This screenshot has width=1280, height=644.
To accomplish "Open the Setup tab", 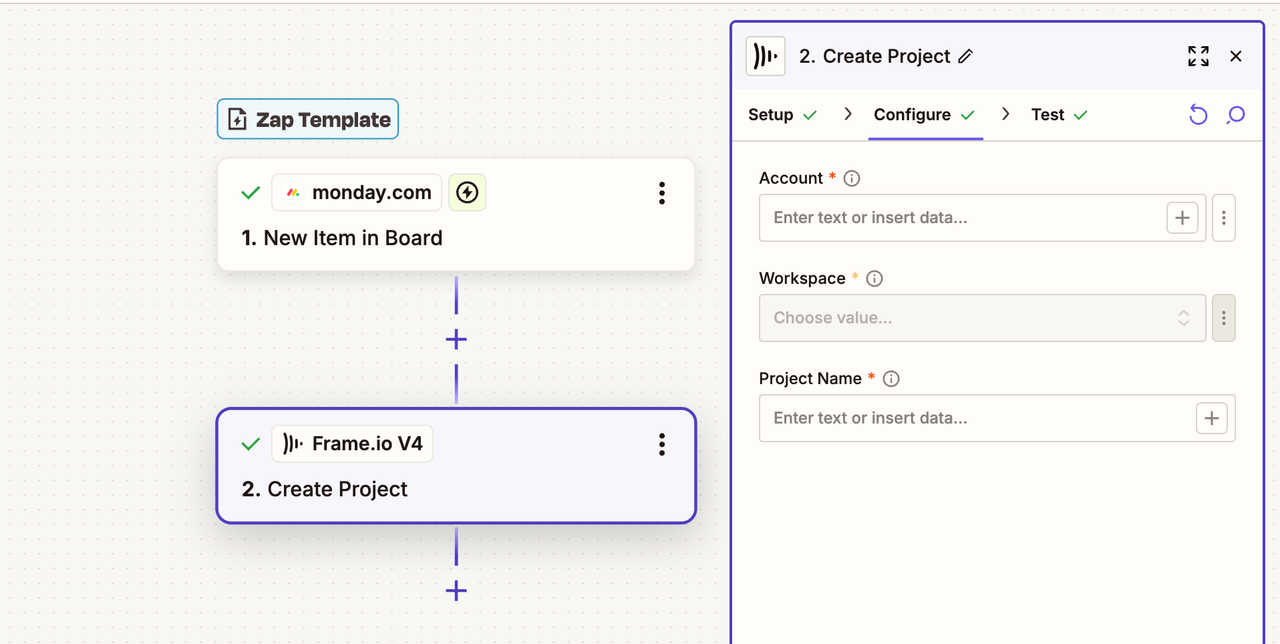I will [771, 115].
